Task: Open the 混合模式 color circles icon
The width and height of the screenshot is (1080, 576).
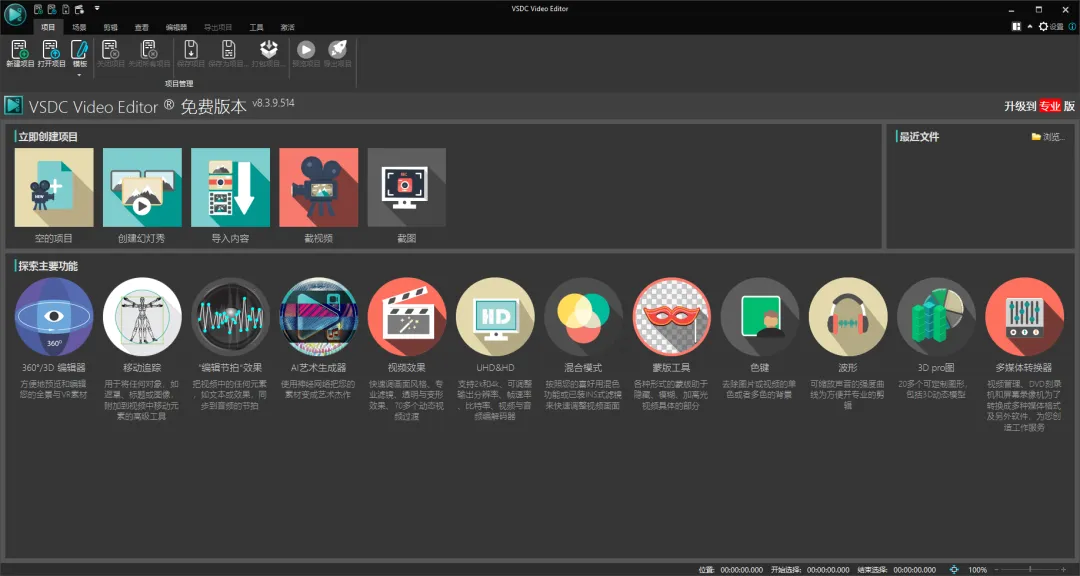Action: coord(583,317)
